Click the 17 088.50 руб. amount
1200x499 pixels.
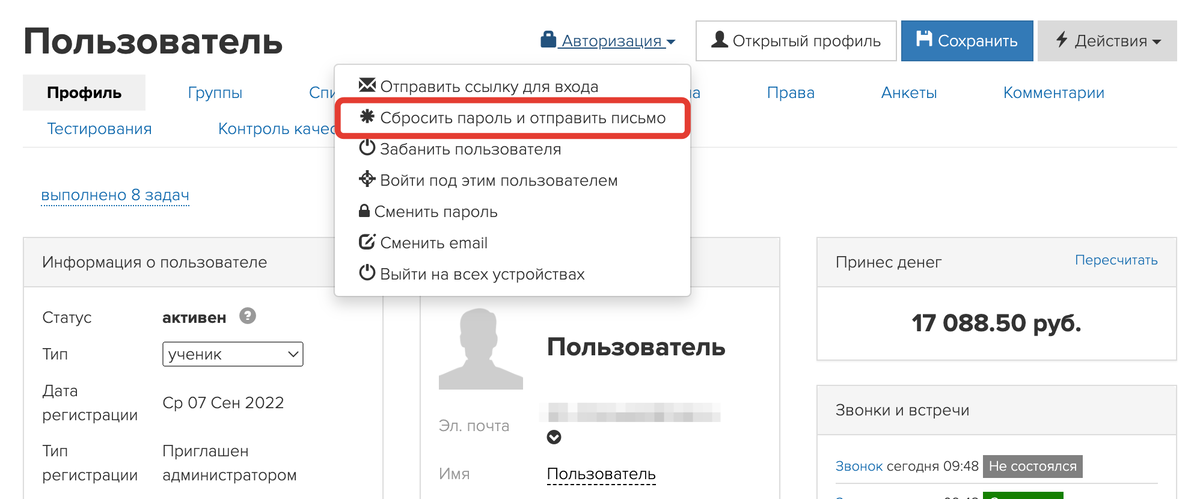[996, 324]
